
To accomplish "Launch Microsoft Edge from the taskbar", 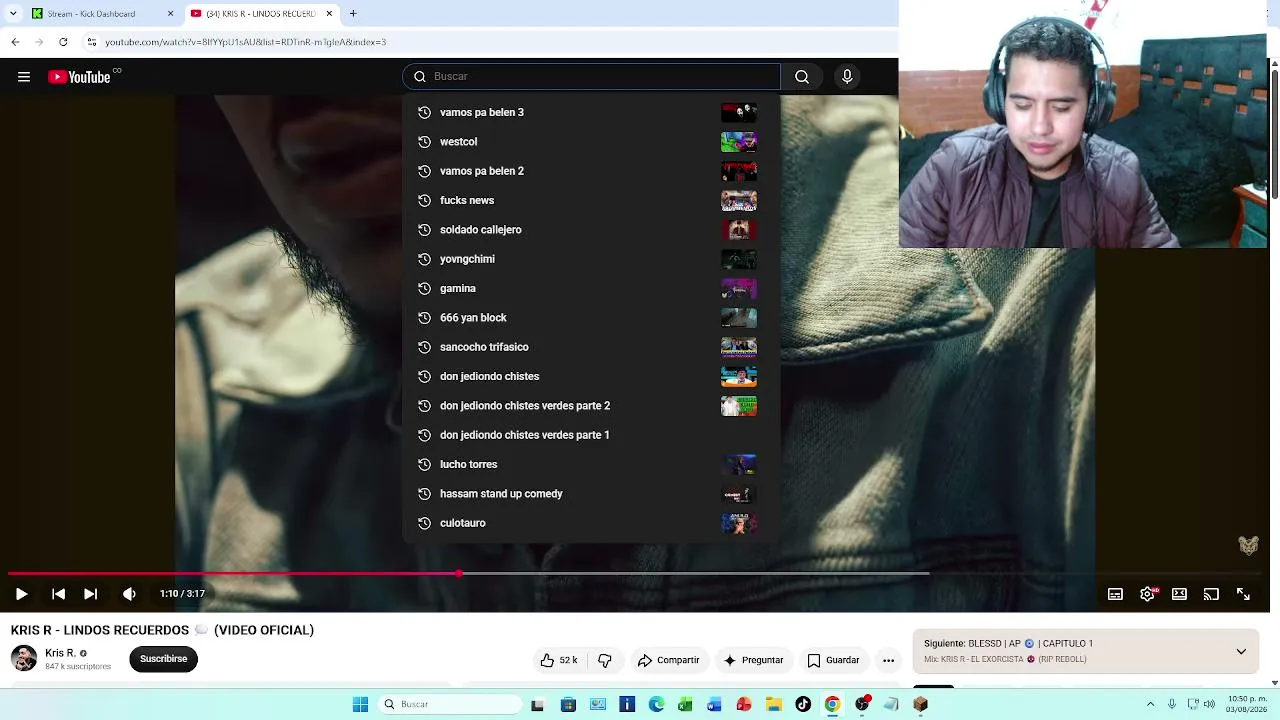I will coord(656,705).
